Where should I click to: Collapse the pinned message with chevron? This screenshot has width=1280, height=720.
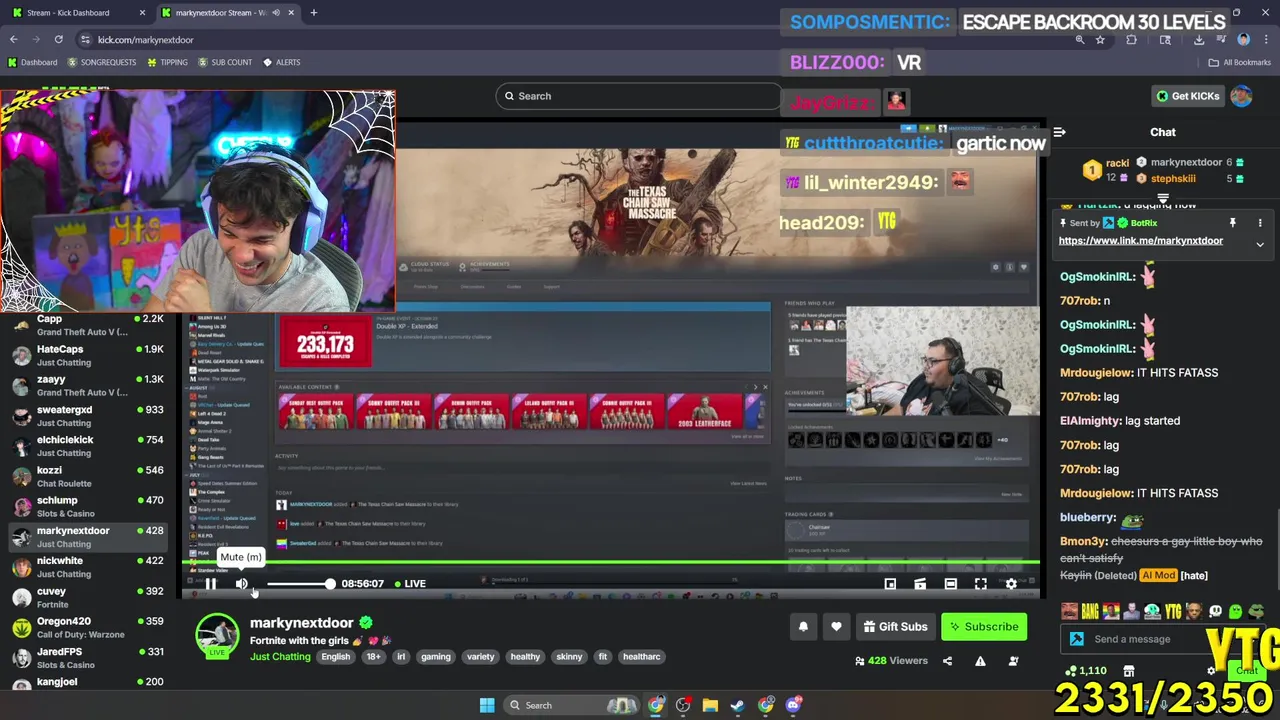1260,245
